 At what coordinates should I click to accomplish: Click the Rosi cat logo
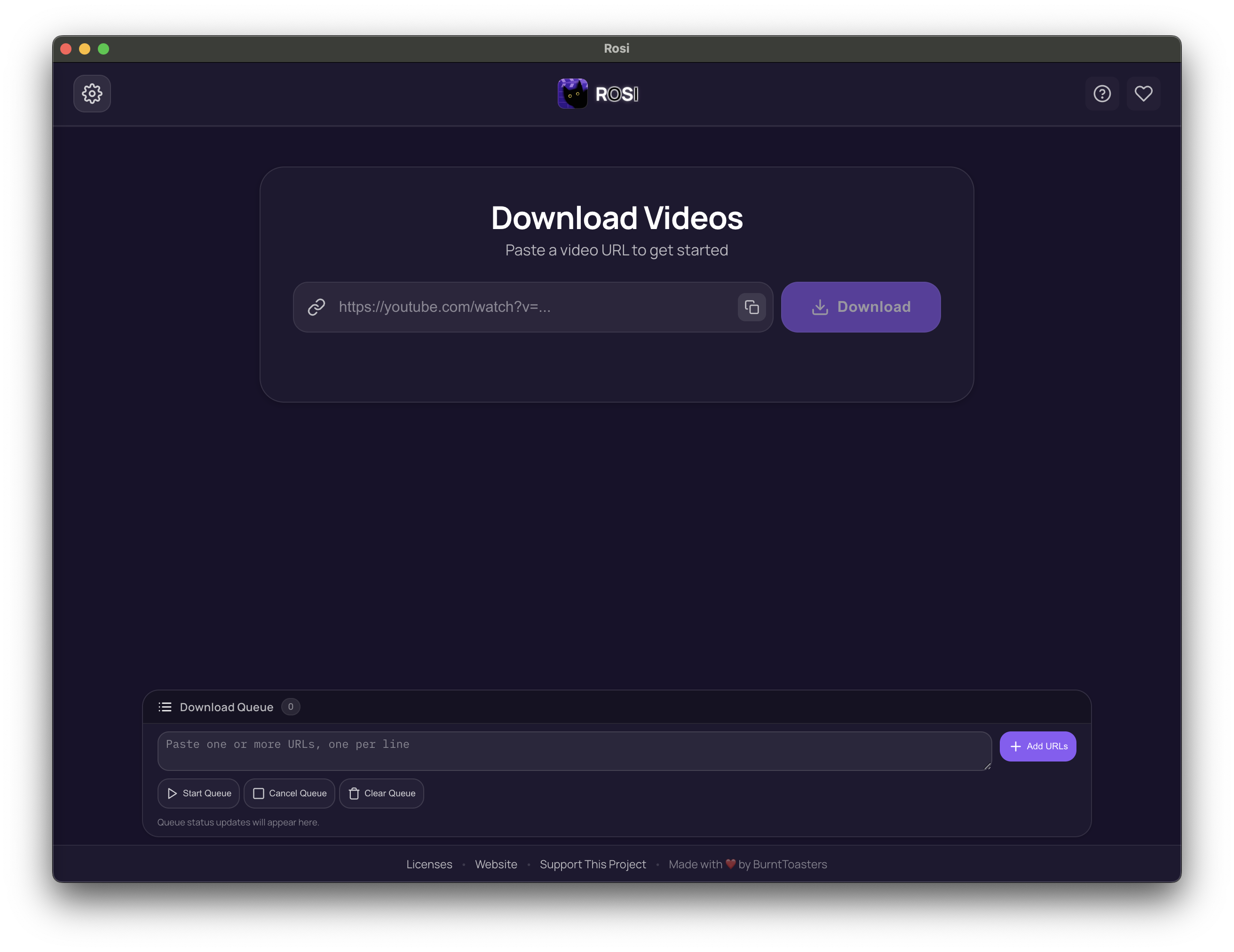click(x=572, y=94)
